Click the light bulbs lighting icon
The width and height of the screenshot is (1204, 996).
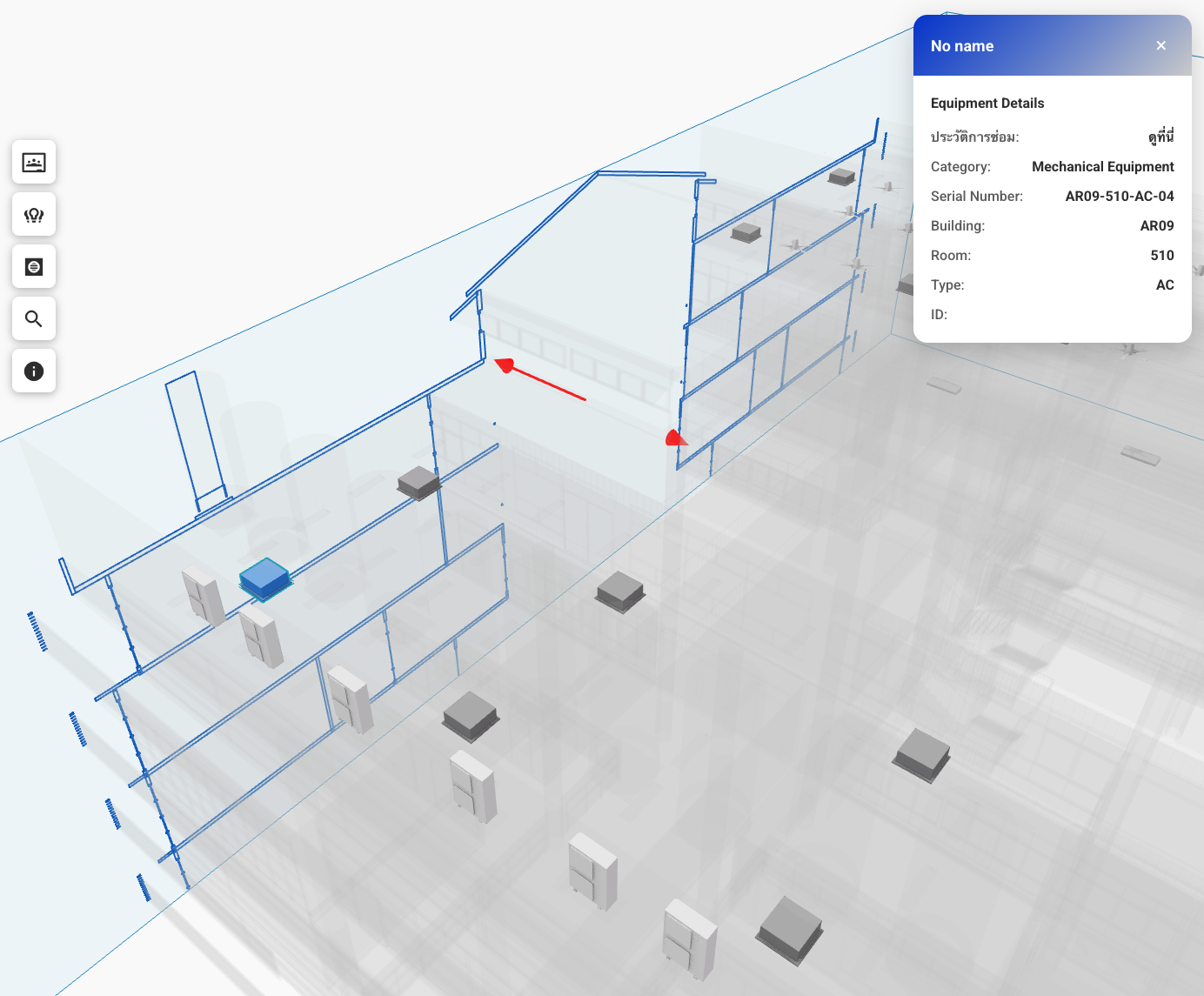pyautogui.click(x=34, y=214)
